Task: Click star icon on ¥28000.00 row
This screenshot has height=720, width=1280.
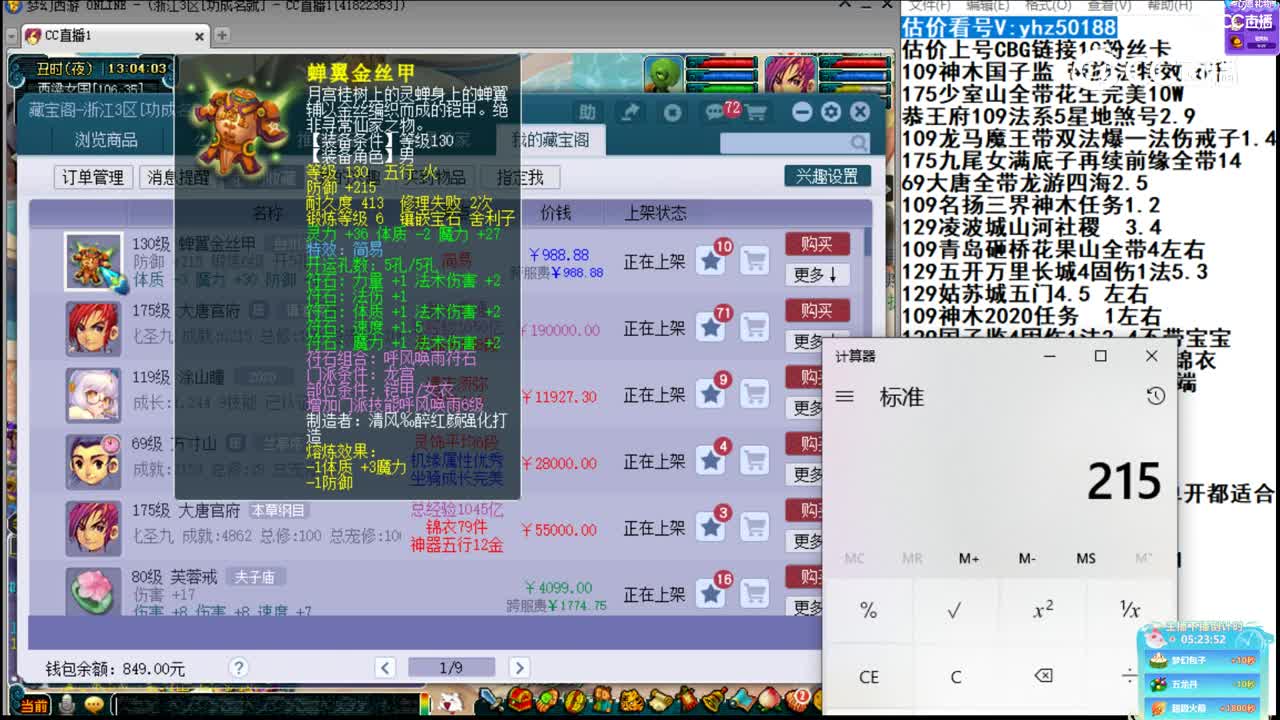Action: (x=711, y=461)
